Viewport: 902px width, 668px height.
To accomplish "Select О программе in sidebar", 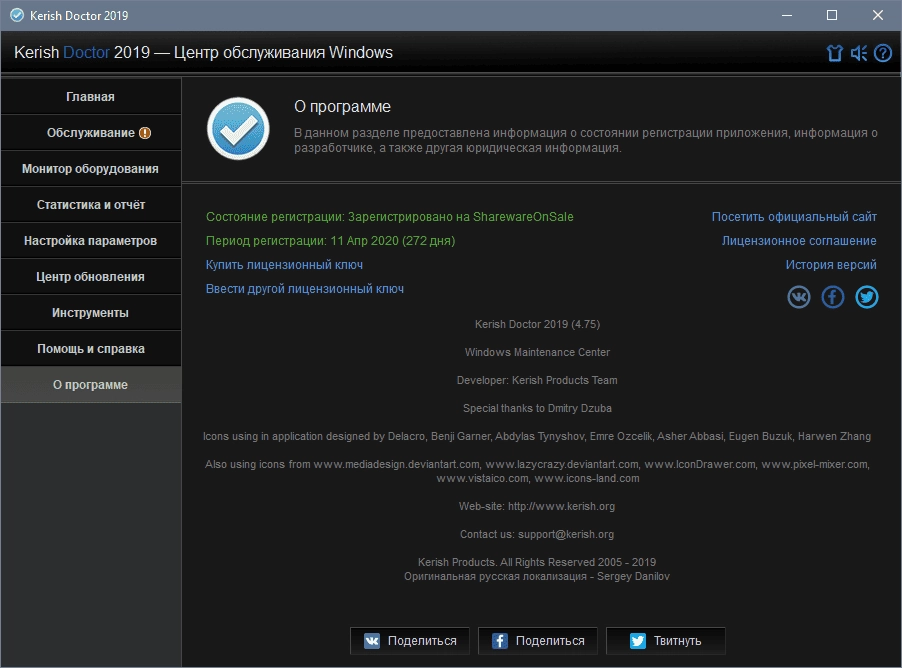I will pos(91,384).
